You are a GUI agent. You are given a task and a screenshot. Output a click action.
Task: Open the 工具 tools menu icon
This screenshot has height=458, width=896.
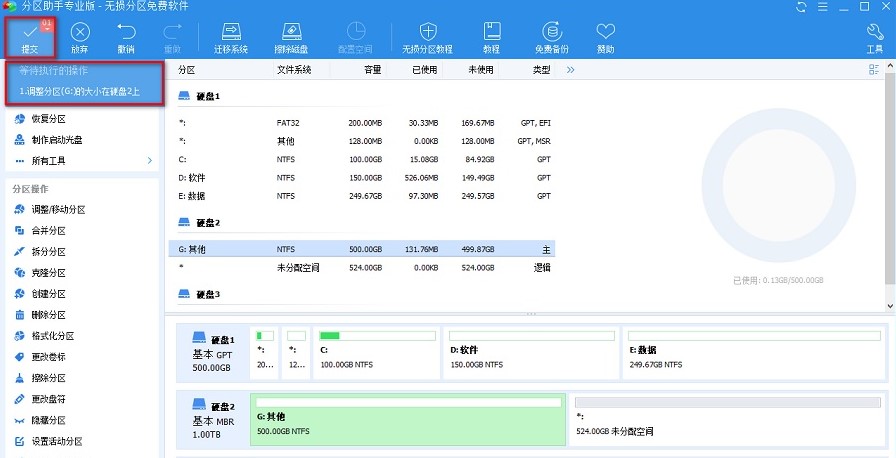click(874, 37)
